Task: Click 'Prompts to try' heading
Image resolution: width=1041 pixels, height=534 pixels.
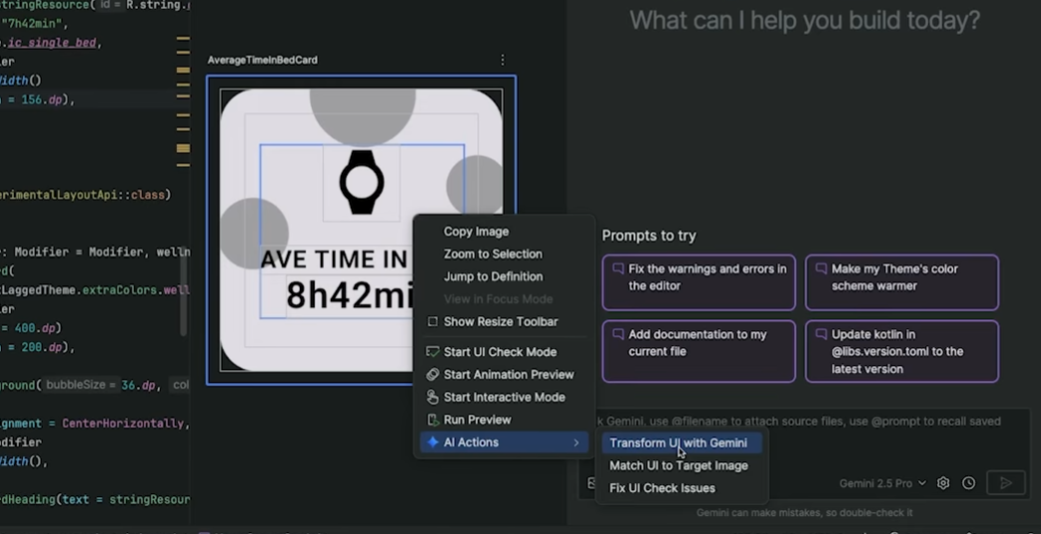Action: (649, 236)
